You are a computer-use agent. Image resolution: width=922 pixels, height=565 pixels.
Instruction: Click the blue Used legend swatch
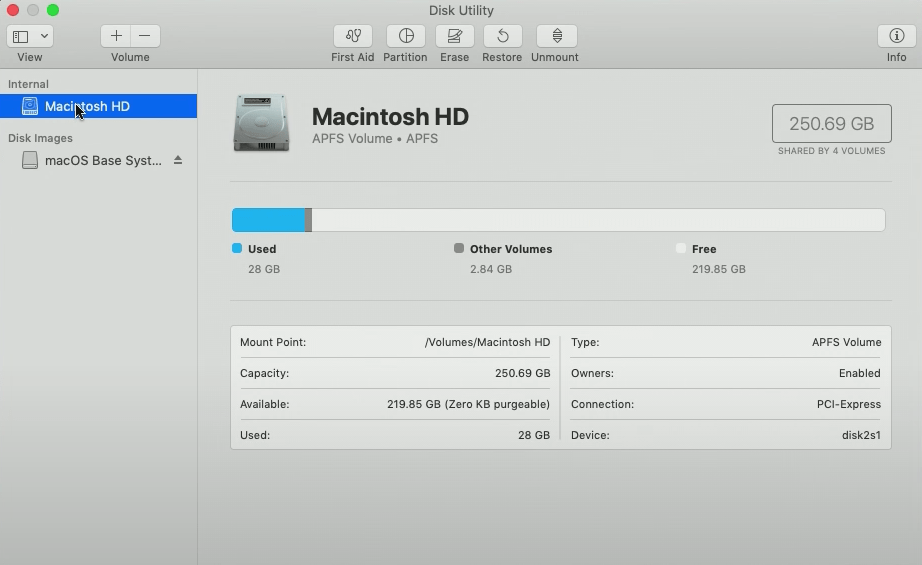click(237, 248)
